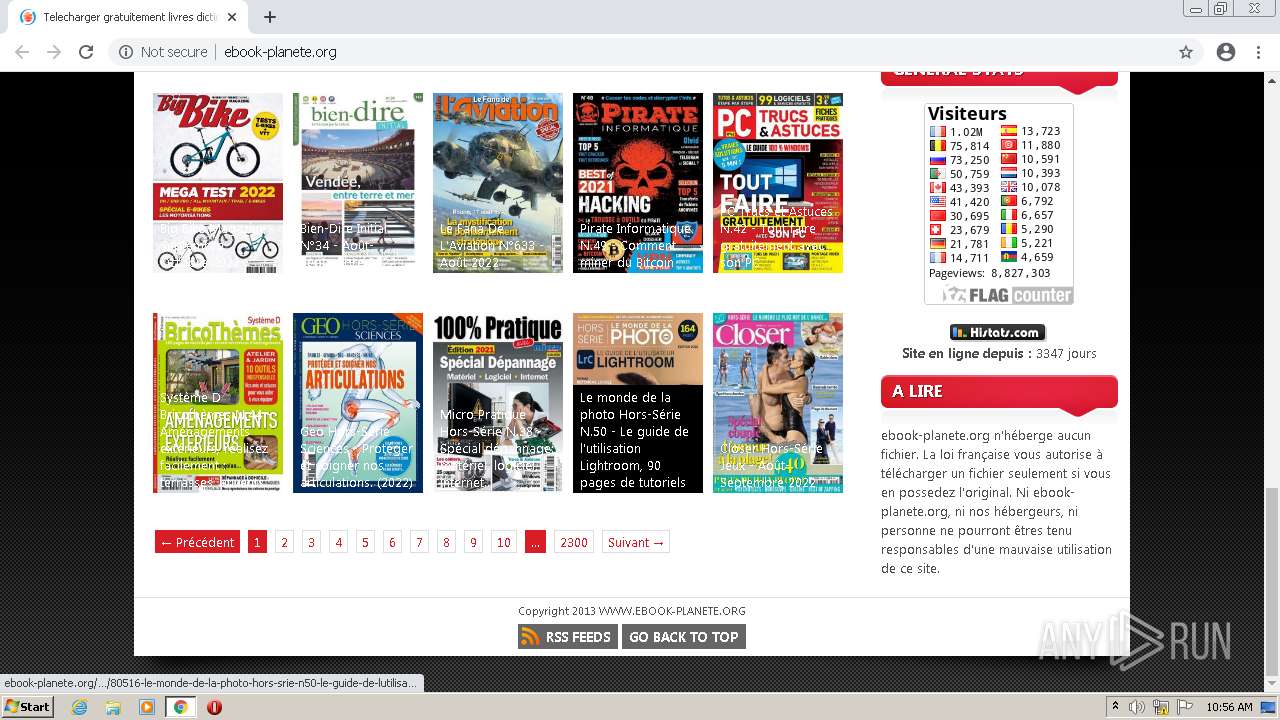1280x720 pixels.
Task: Reload the current page
Action: [86, 52]
